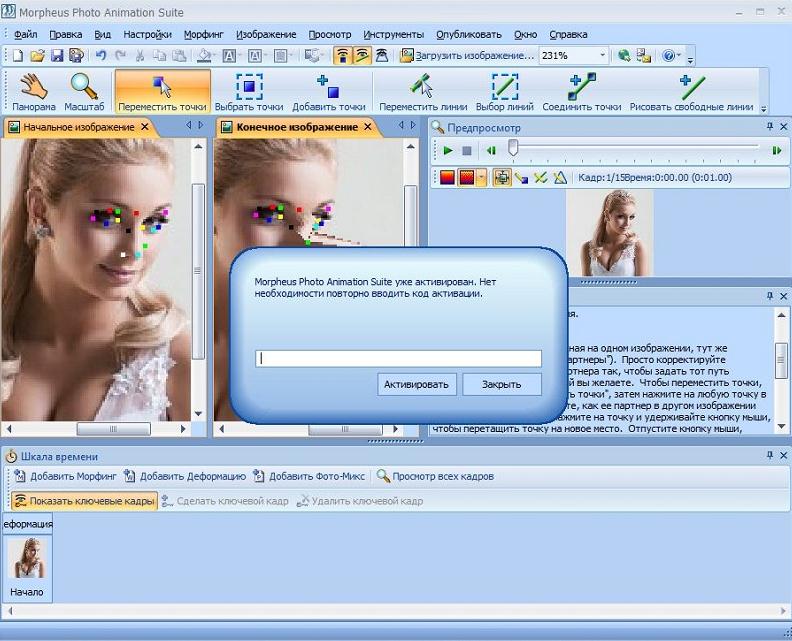Click the Активировать button
The height and width of the screenshot is (641, 792).
pos(416,384)
